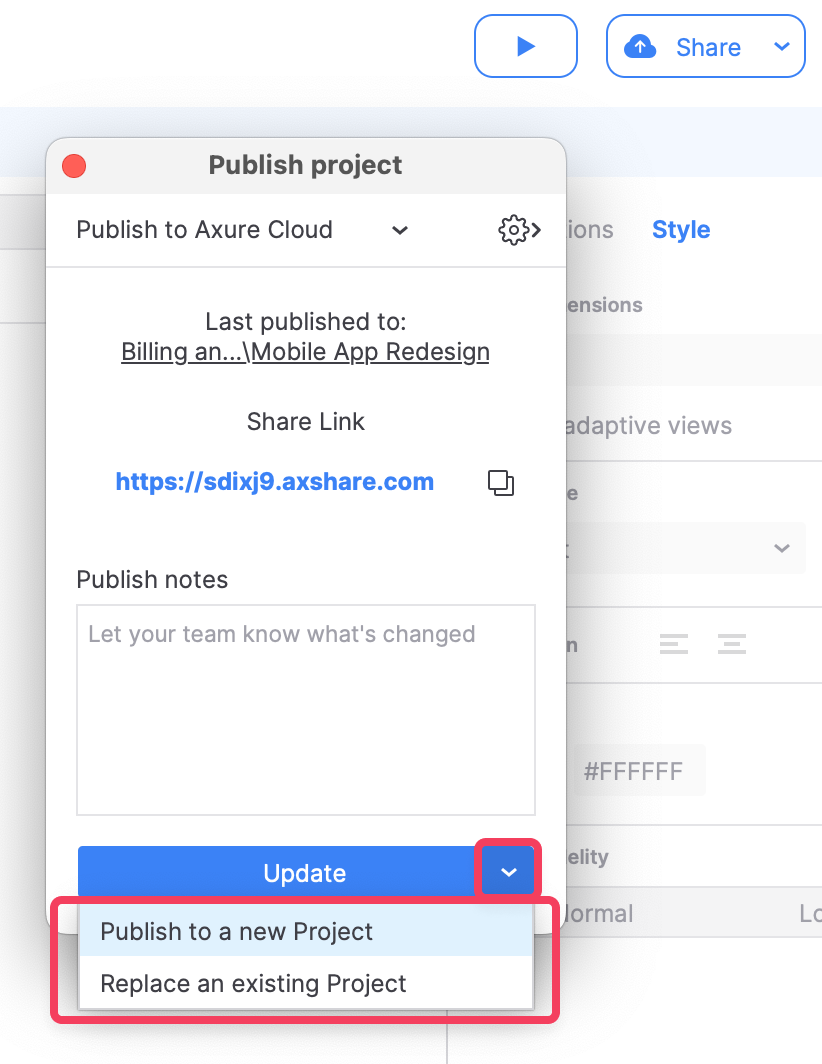This screenshot has width=822, height=1064.
Task: Toggle the arrow next to Update
Action: pos(509,873)
